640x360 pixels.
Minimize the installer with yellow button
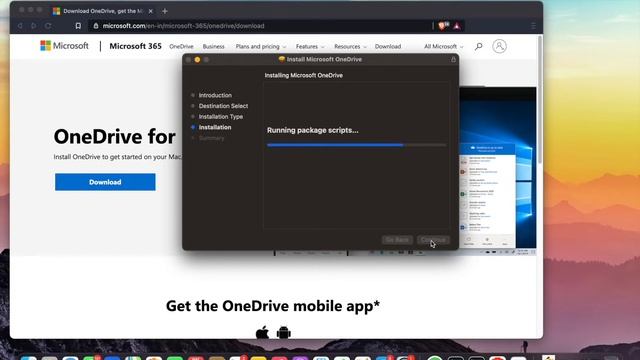point(197,60)
